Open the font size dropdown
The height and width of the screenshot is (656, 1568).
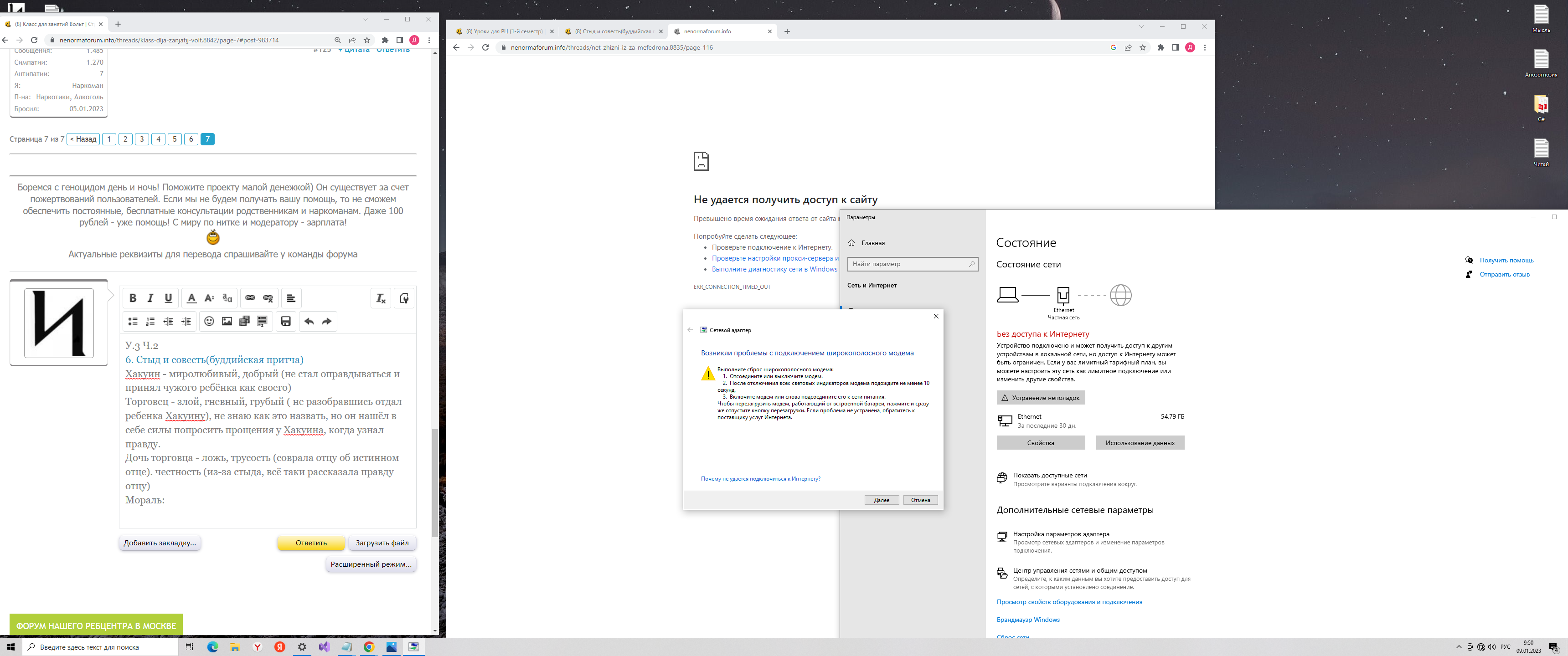(x=209, y=298)
